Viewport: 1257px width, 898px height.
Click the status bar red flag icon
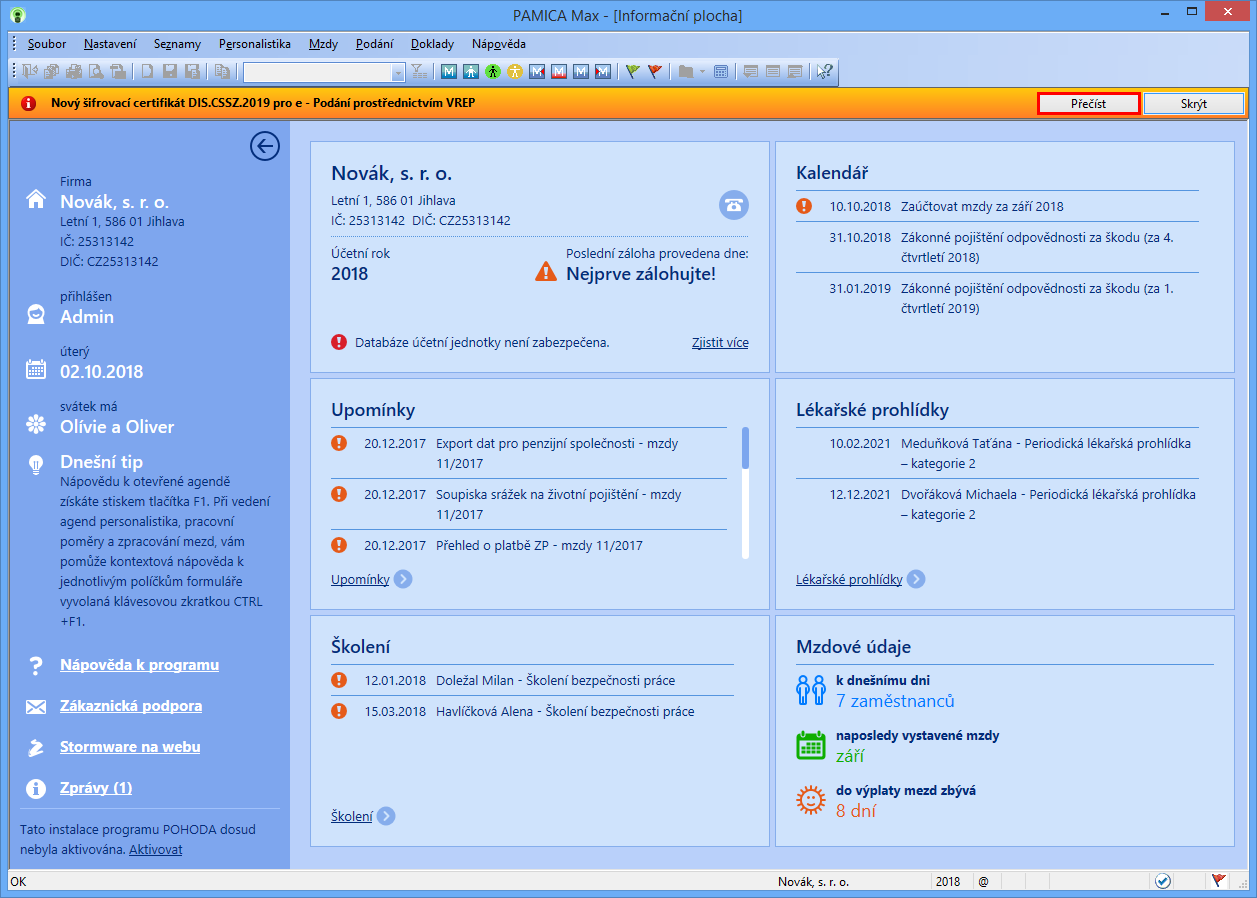pyautogui.click(x=1218, y=881)
